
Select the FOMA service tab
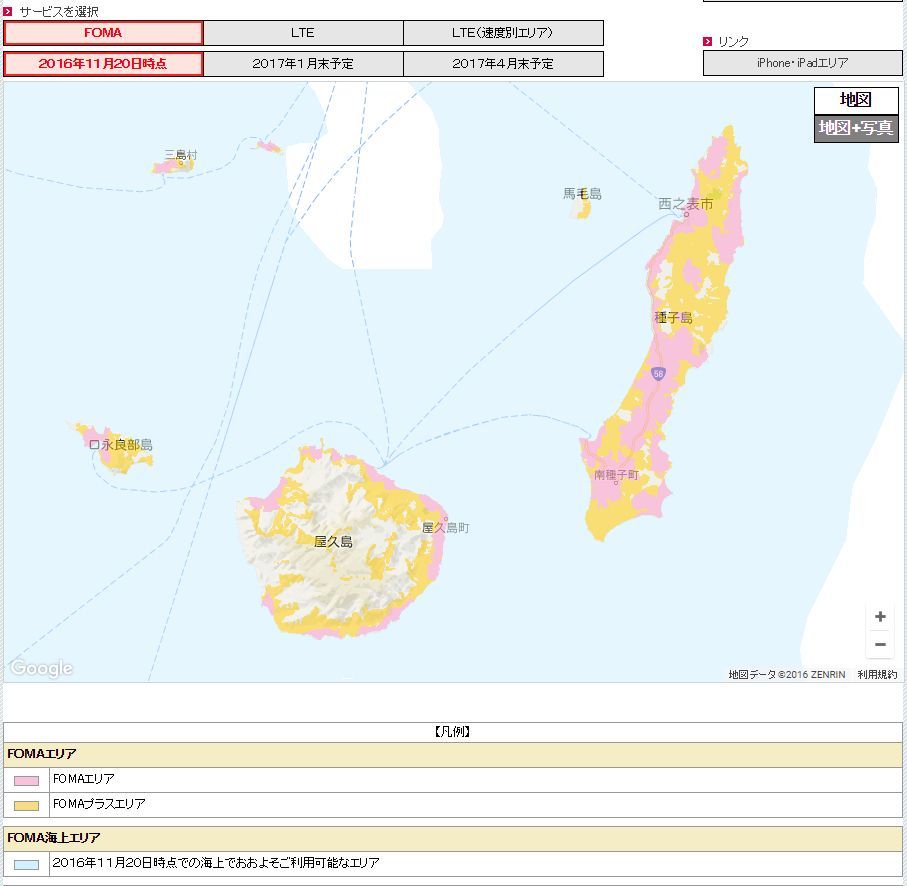coord(103,33)
